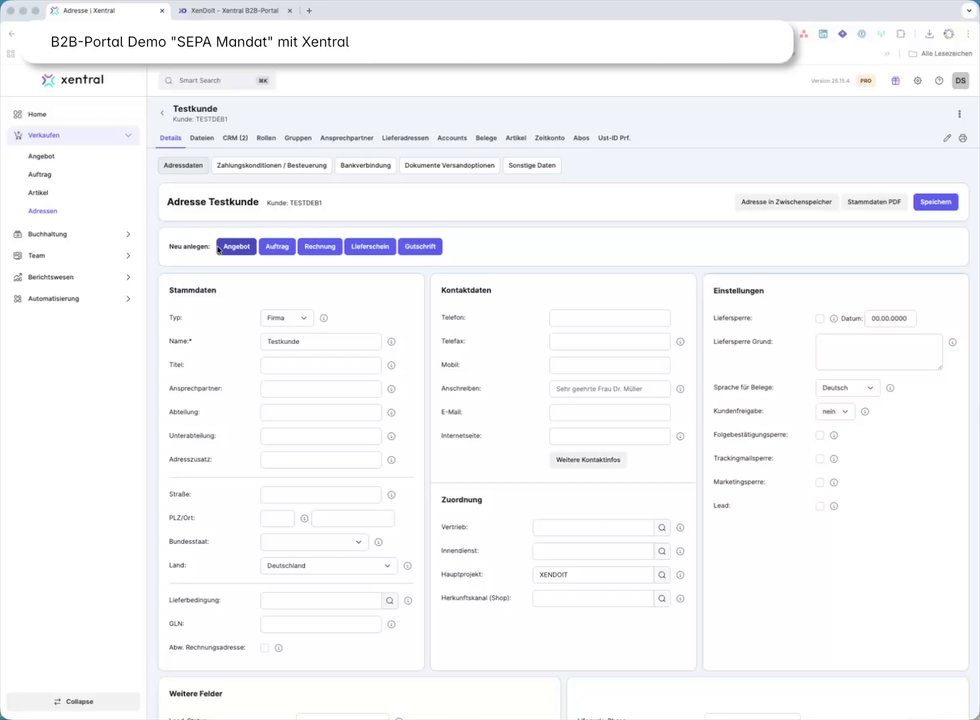Image resolution: width=980 pixels, height=720 pixels.
Task: Toggle Marketingsperre checkbox
Action: 819,482
